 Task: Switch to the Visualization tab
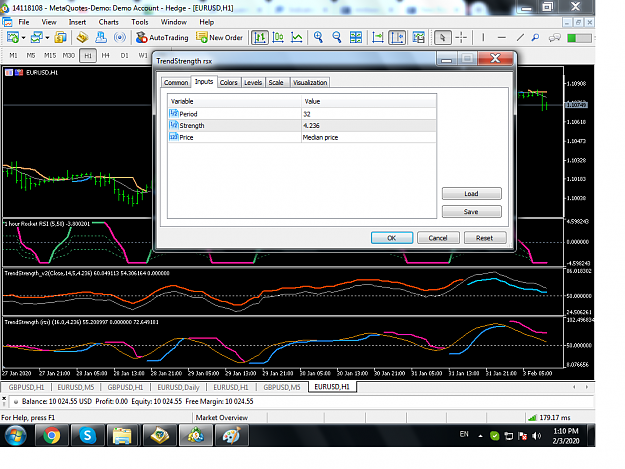[x=310, y=82]
